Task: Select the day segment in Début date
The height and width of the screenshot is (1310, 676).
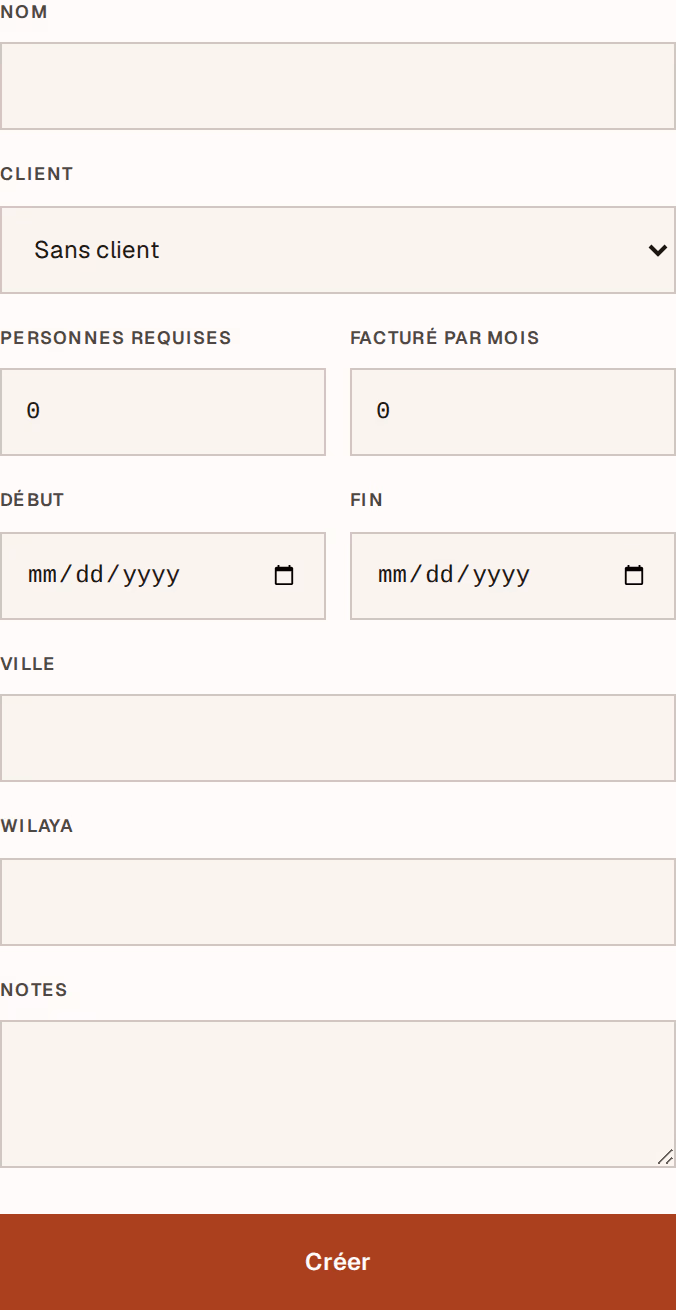Action: [92, 575]
